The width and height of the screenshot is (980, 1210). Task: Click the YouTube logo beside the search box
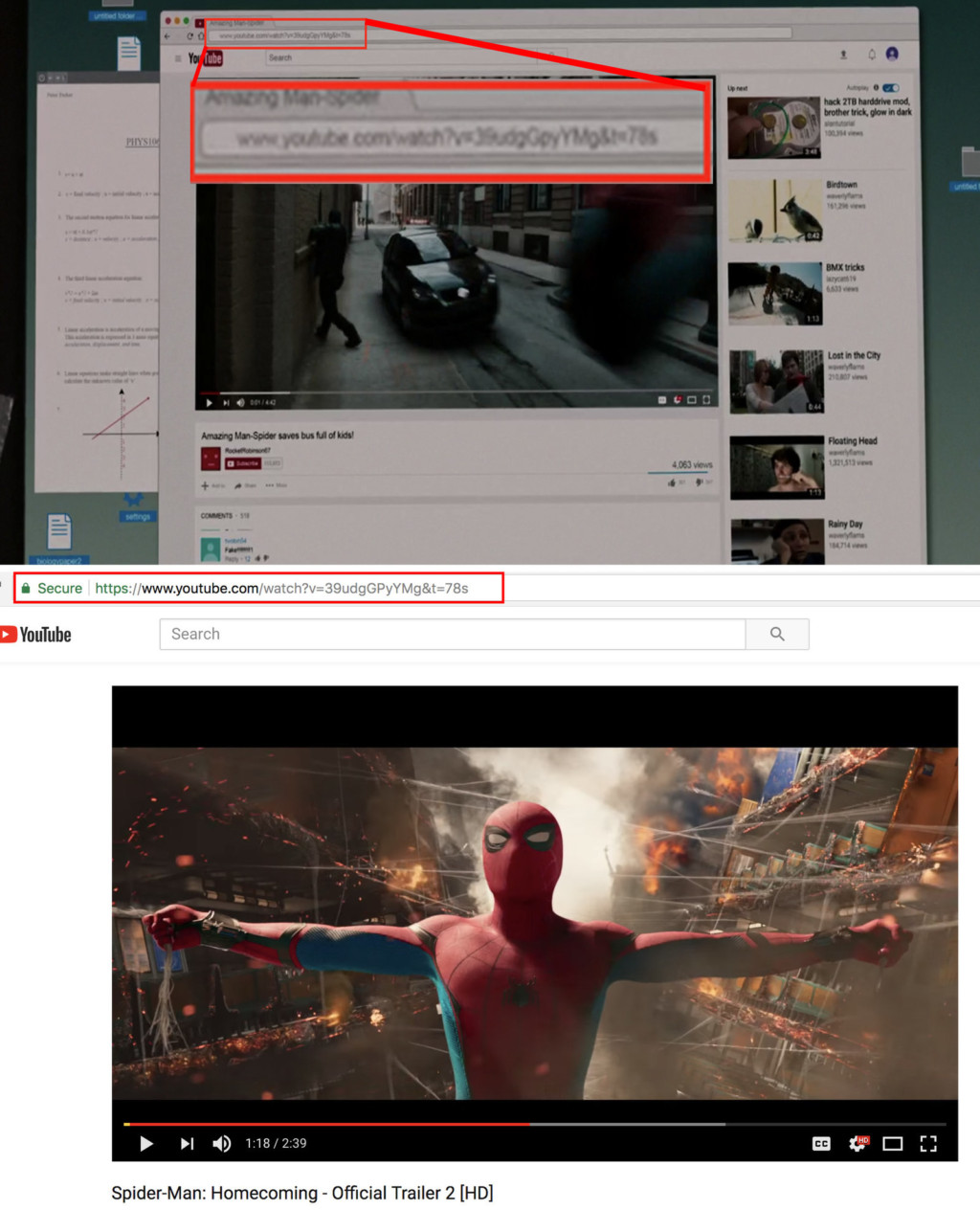[36, 635]
